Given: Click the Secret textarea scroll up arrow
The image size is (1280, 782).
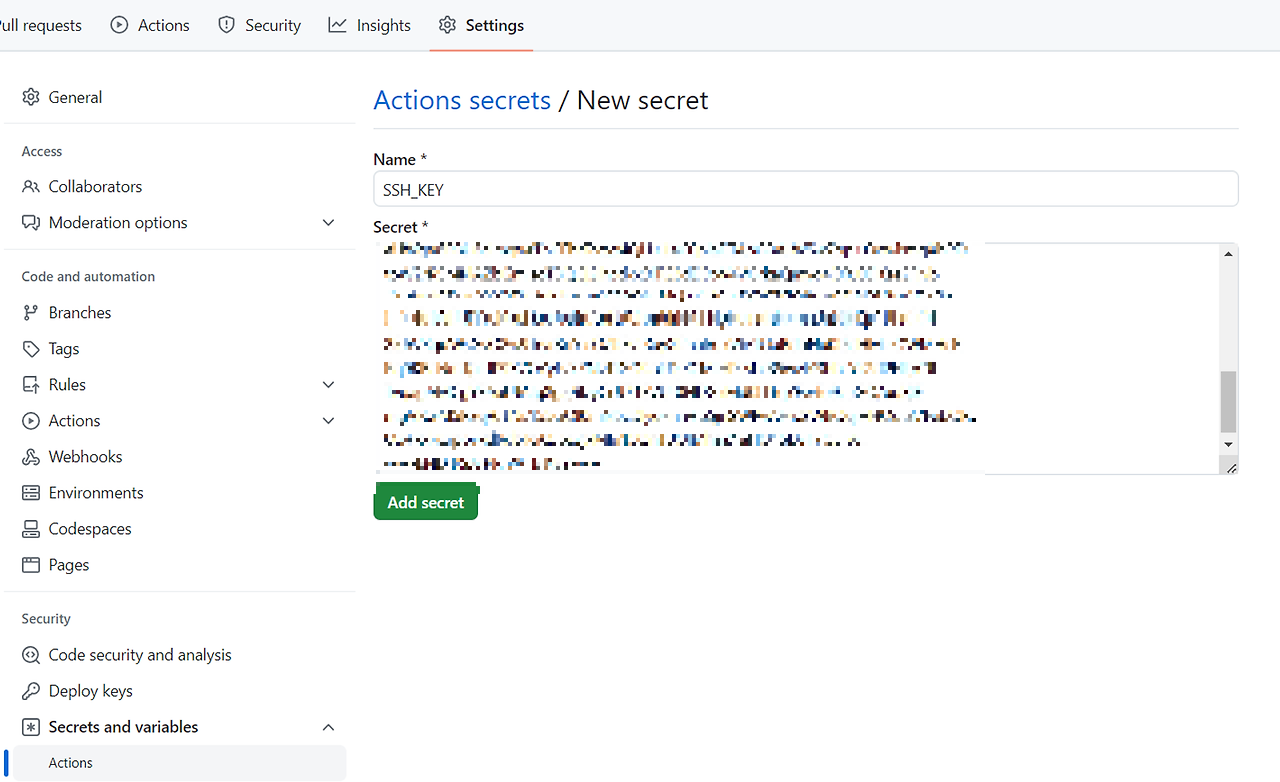Looking at the screenshot, I should tap(1229, 253).
